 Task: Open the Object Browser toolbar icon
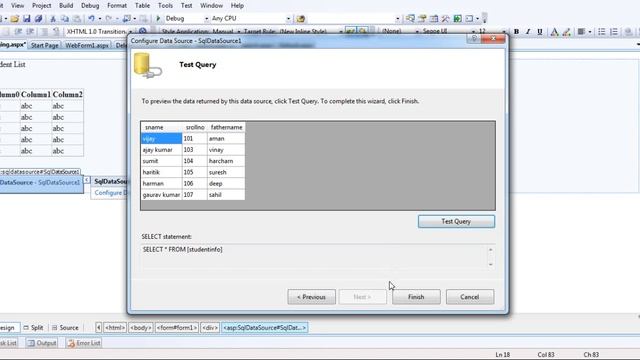pyautogui.click(x=433, y=18)
